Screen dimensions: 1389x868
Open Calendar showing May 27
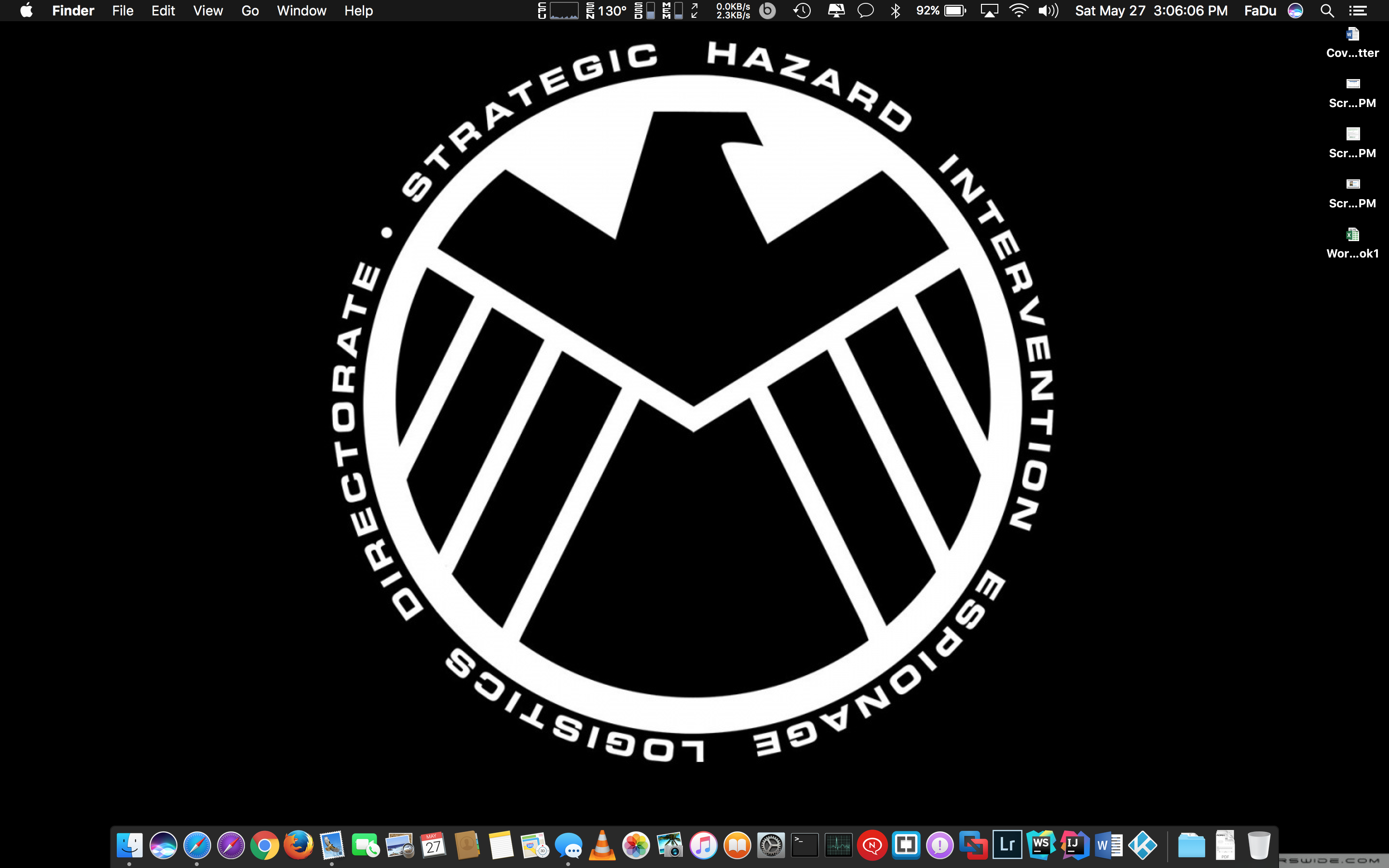pyautogui.click(x=434, y=845)
